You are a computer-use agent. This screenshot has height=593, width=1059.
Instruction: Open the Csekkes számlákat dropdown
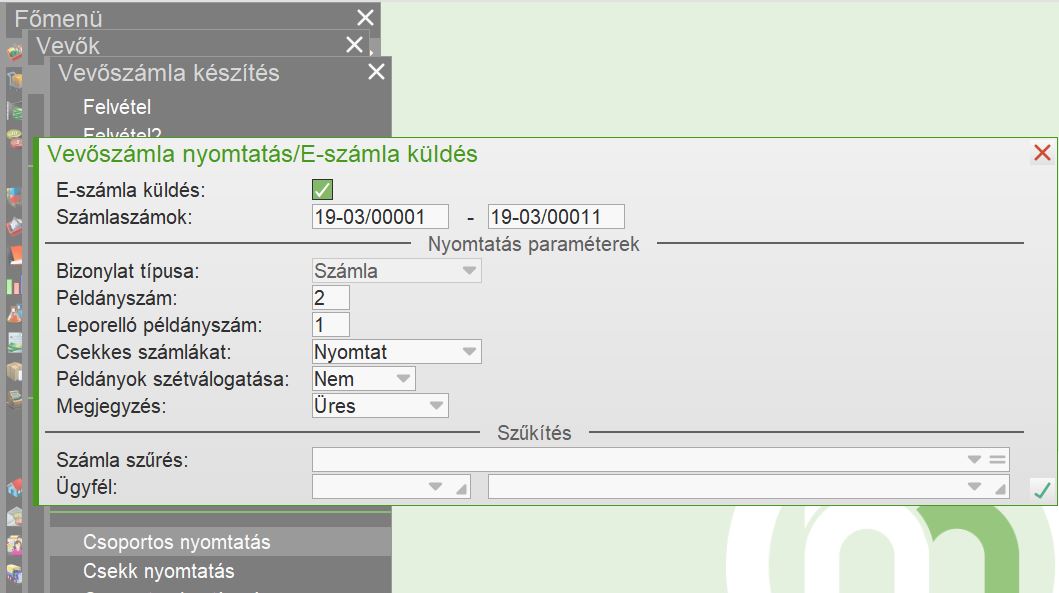pos(396,352)
